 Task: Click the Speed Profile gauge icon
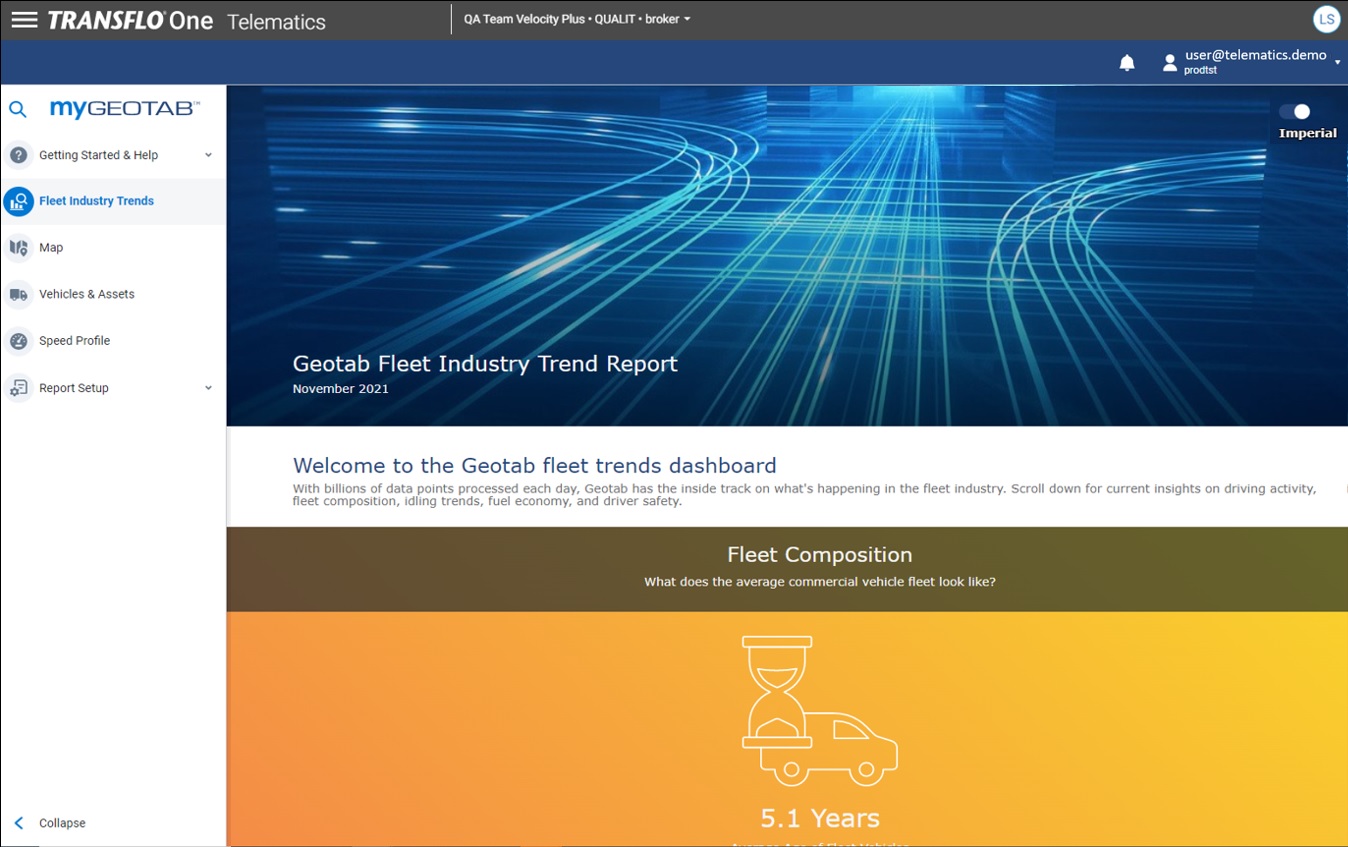click(18, 341)
